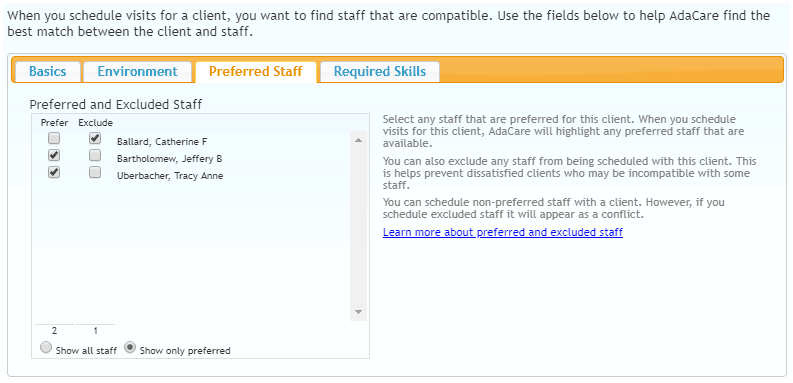Open Learn more about preferred and excluded staff
Viewport: 793px width, 383px height.
coord(503,232)
